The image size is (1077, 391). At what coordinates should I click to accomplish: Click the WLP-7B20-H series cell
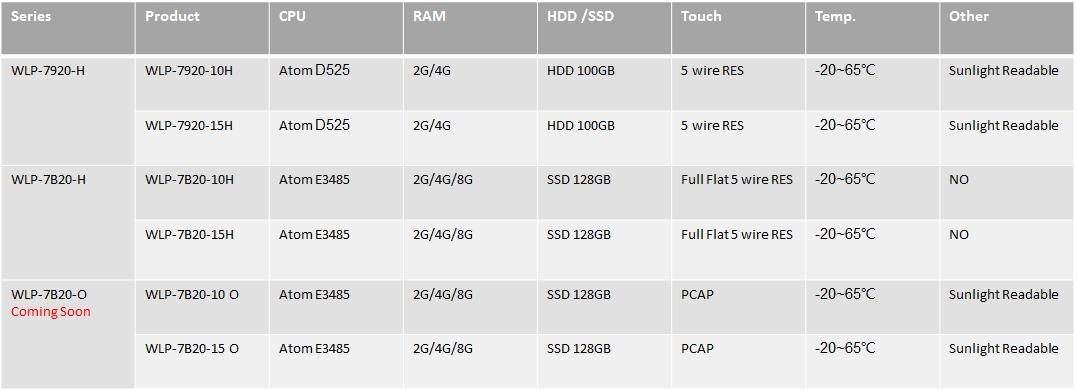(x=68, y=222)
